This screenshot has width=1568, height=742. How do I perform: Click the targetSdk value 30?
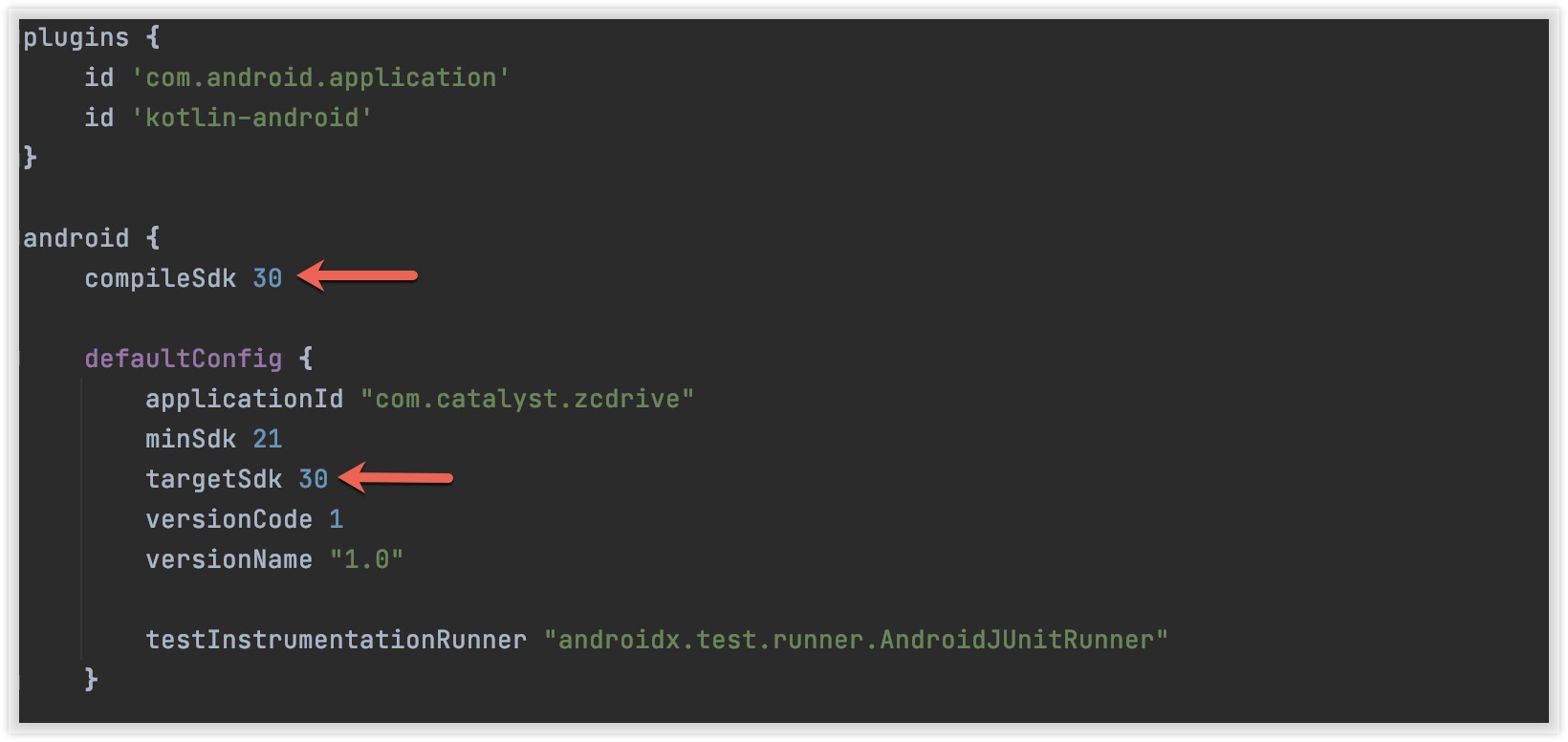click(313, 479)
